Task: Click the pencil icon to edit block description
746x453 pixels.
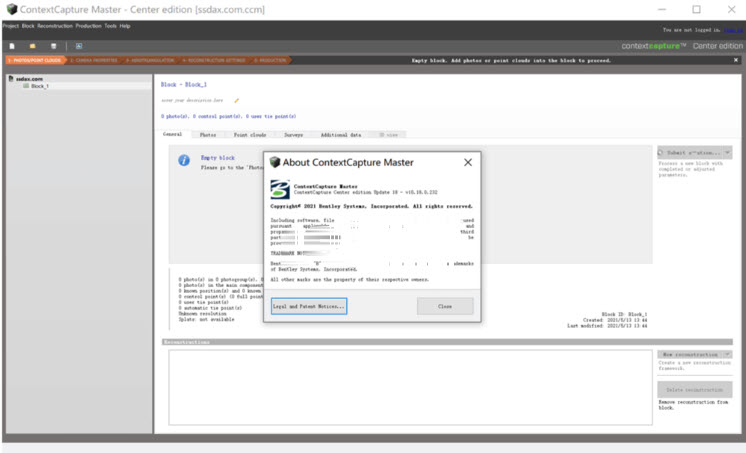Action: [237, 100]
